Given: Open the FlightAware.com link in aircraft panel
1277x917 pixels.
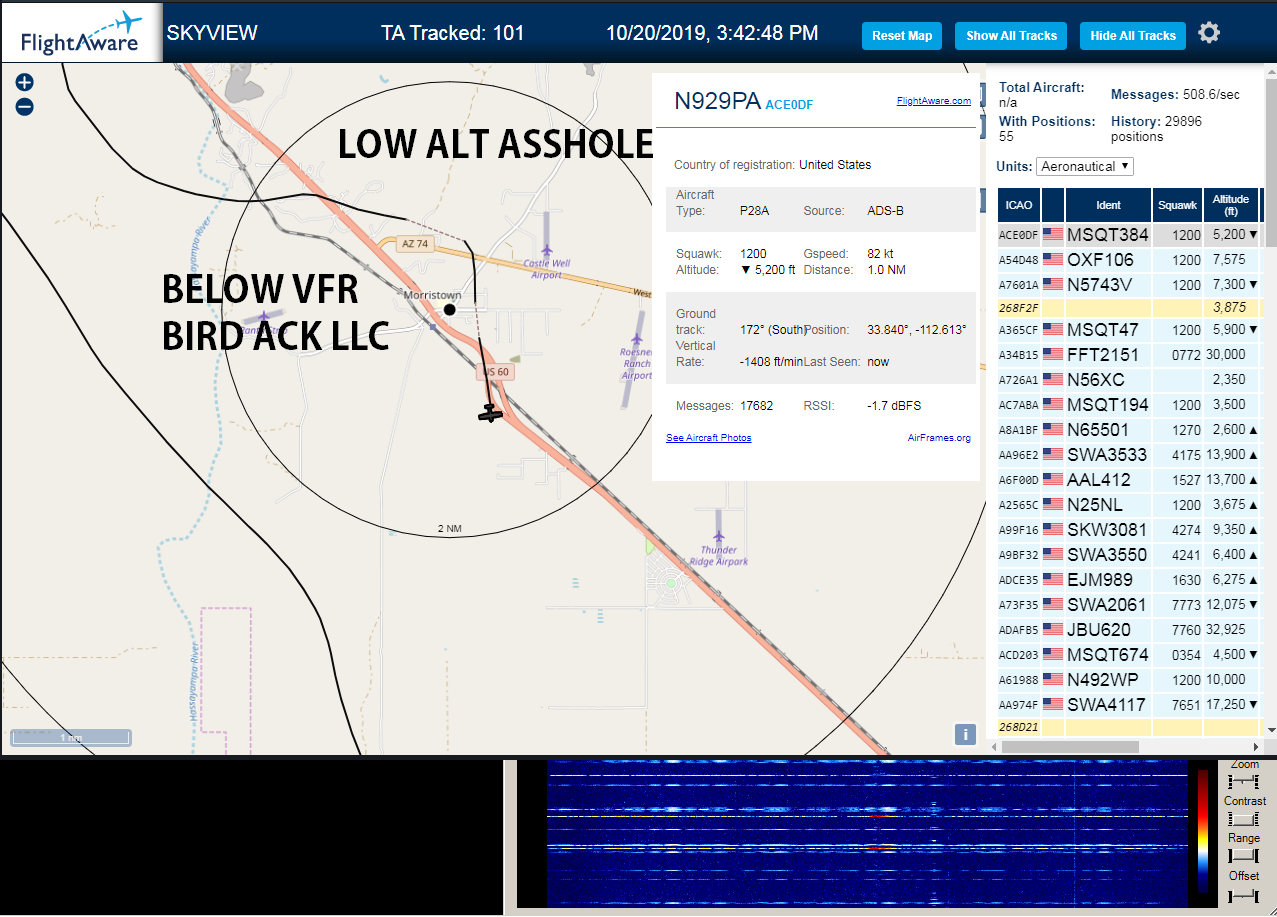Looking at the screenshot, I should [x=934, y=101].
